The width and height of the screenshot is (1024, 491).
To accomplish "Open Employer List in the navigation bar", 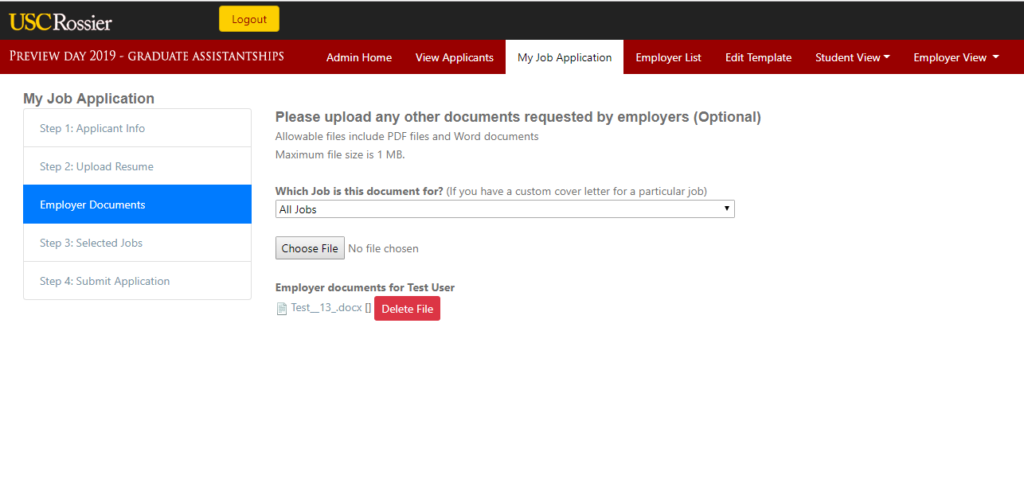I will click(668, 57).
